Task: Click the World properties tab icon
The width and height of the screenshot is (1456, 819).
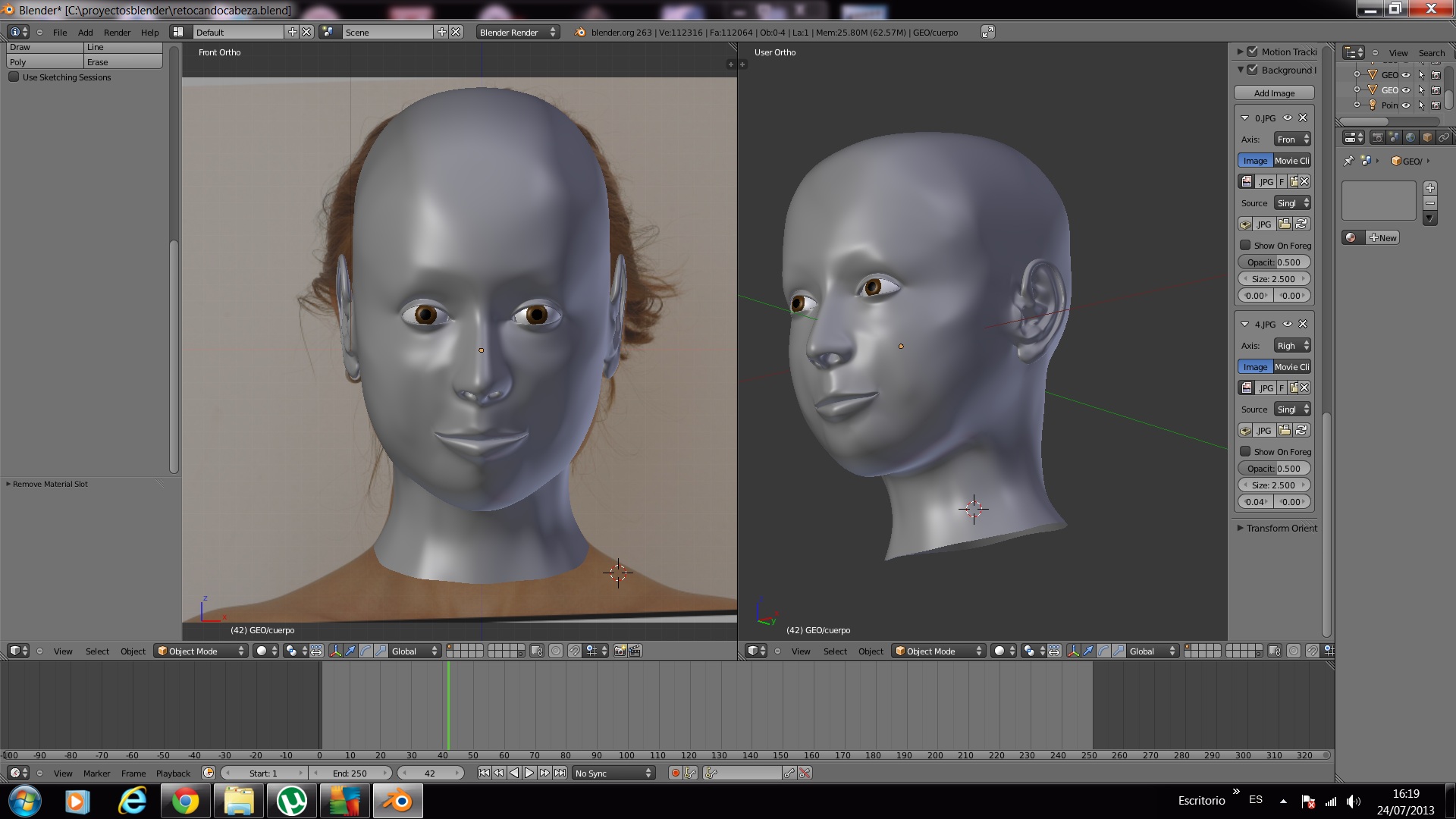Action: tap(1410, 137)
